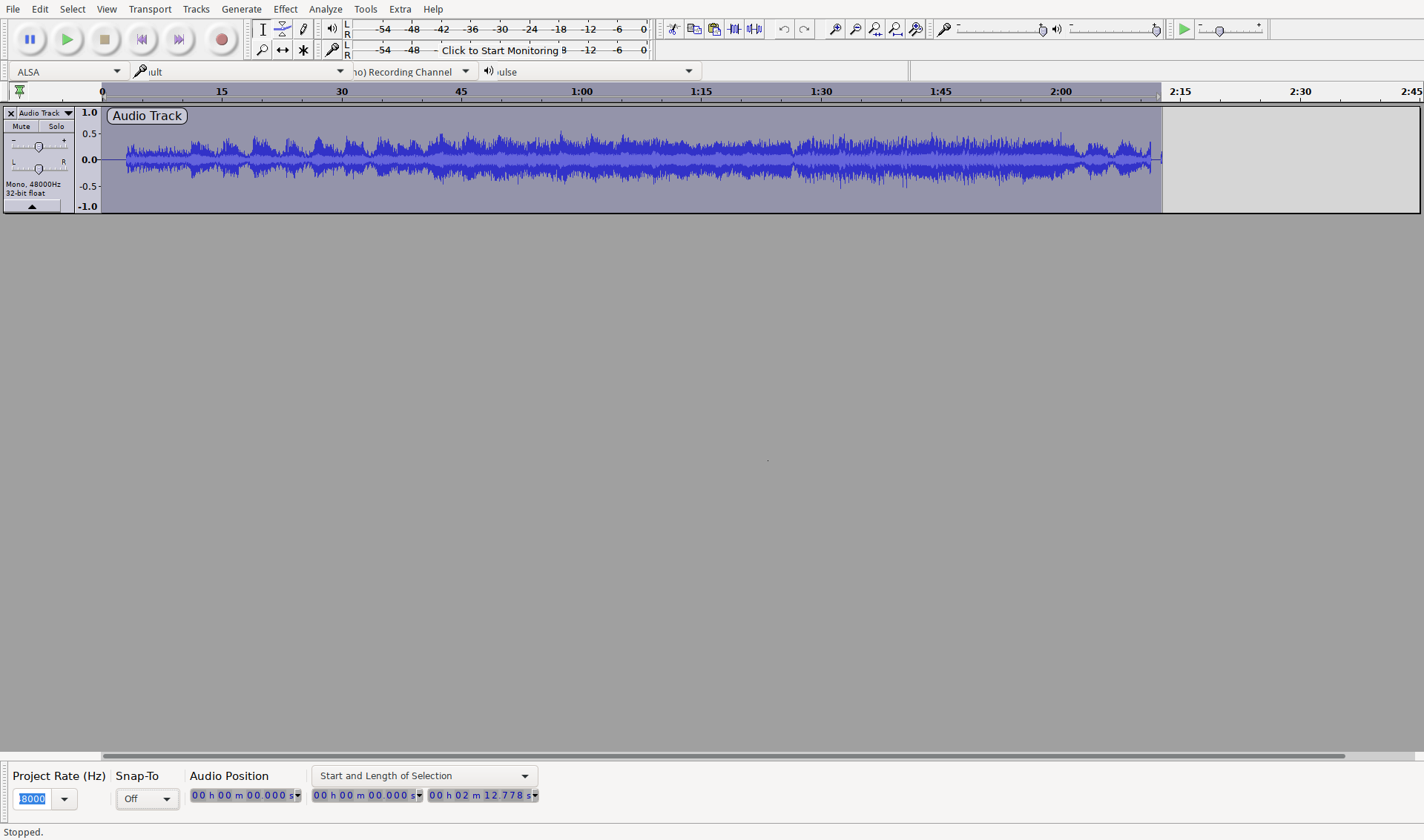The image size is (1424, 840).
Task: Click the Audio Position time field
Action: coord(245,796)
